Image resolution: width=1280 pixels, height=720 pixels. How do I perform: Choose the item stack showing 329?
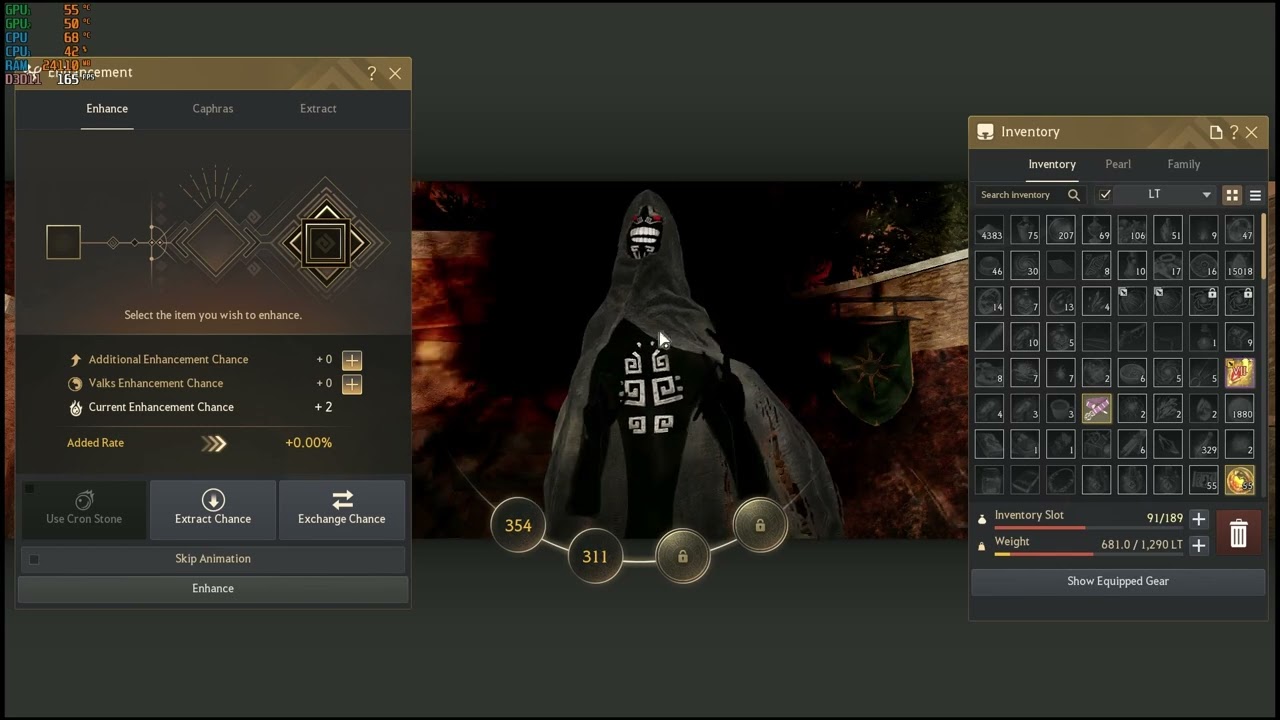1204,444
